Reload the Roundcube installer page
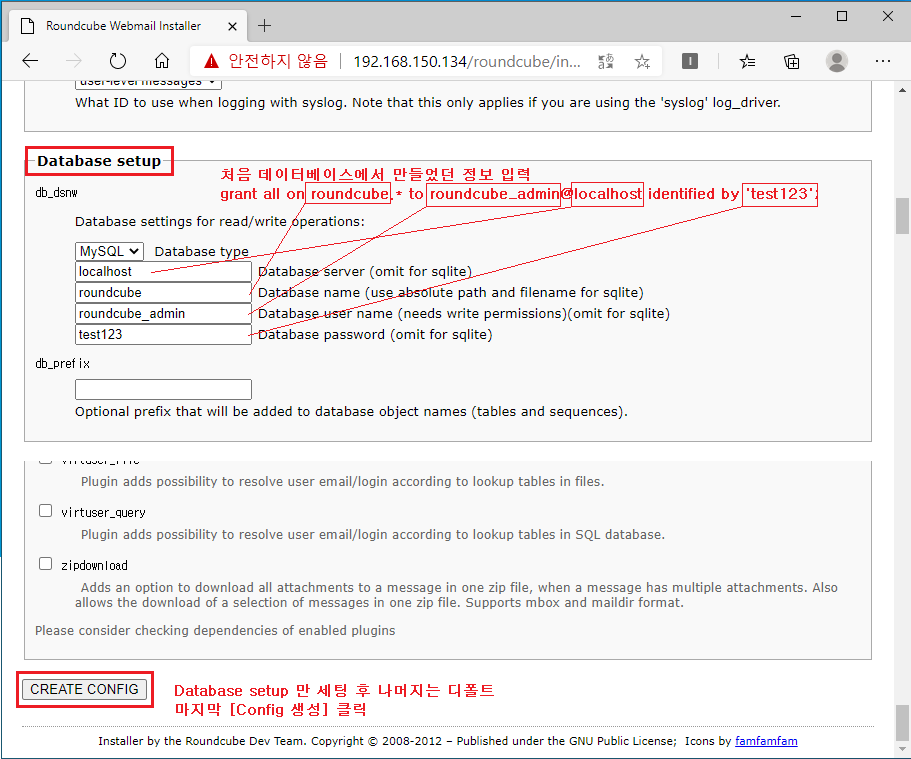The image size is (911, 759). (x=118, y=60)
